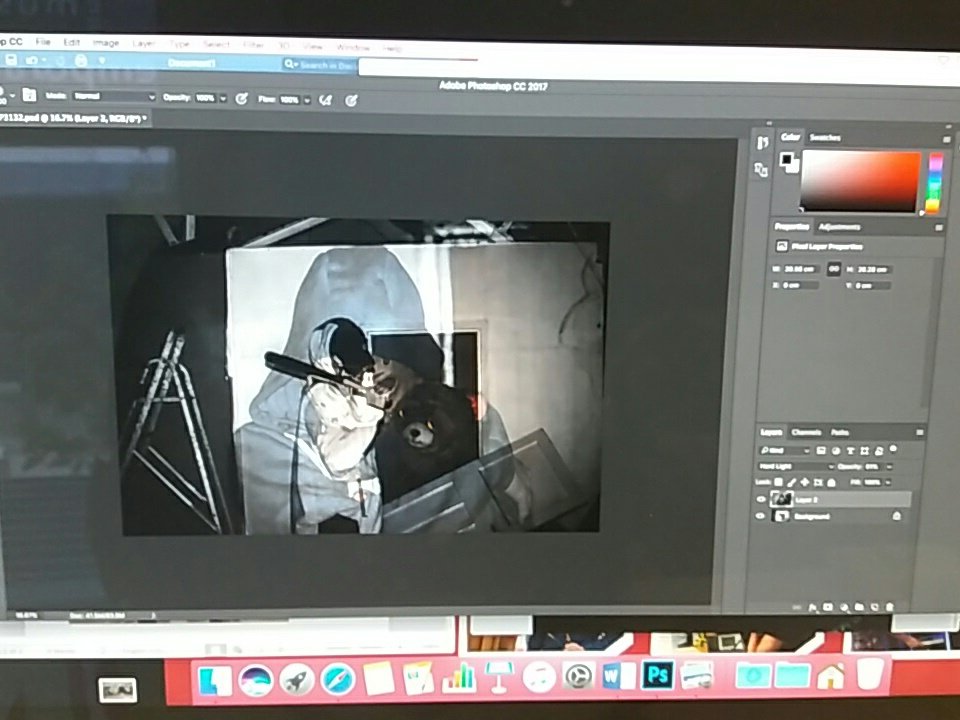960x720 pixels.
Task: Open the layer Kind filter dropdown
Action: [x=784, y=451]
